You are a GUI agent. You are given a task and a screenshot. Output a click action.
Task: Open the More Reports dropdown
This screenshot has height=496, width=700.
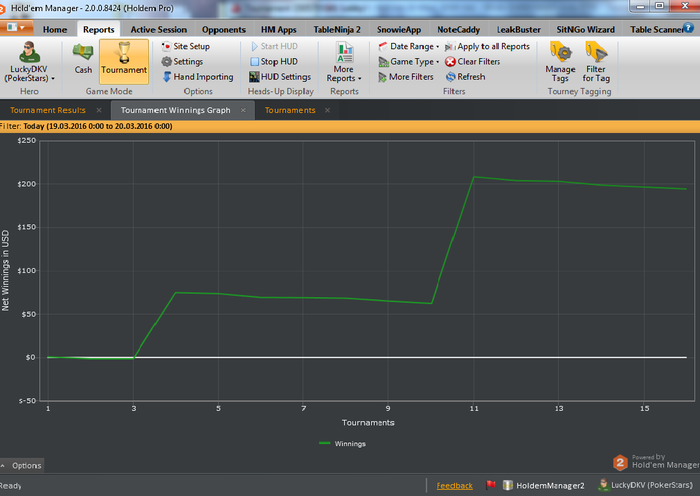(x=344, y=63)
